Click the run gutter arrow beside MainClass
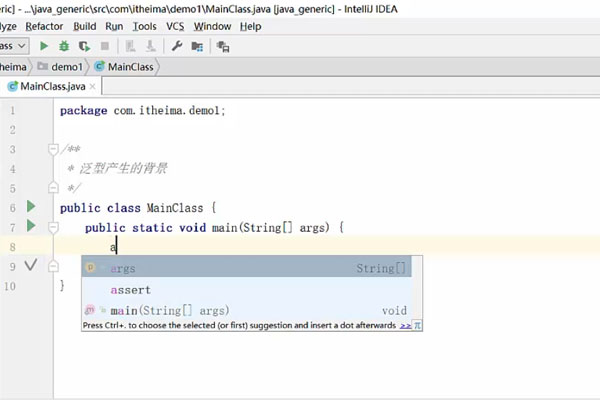This screenshot has height=400, width=600. click(x=31, y=207)
